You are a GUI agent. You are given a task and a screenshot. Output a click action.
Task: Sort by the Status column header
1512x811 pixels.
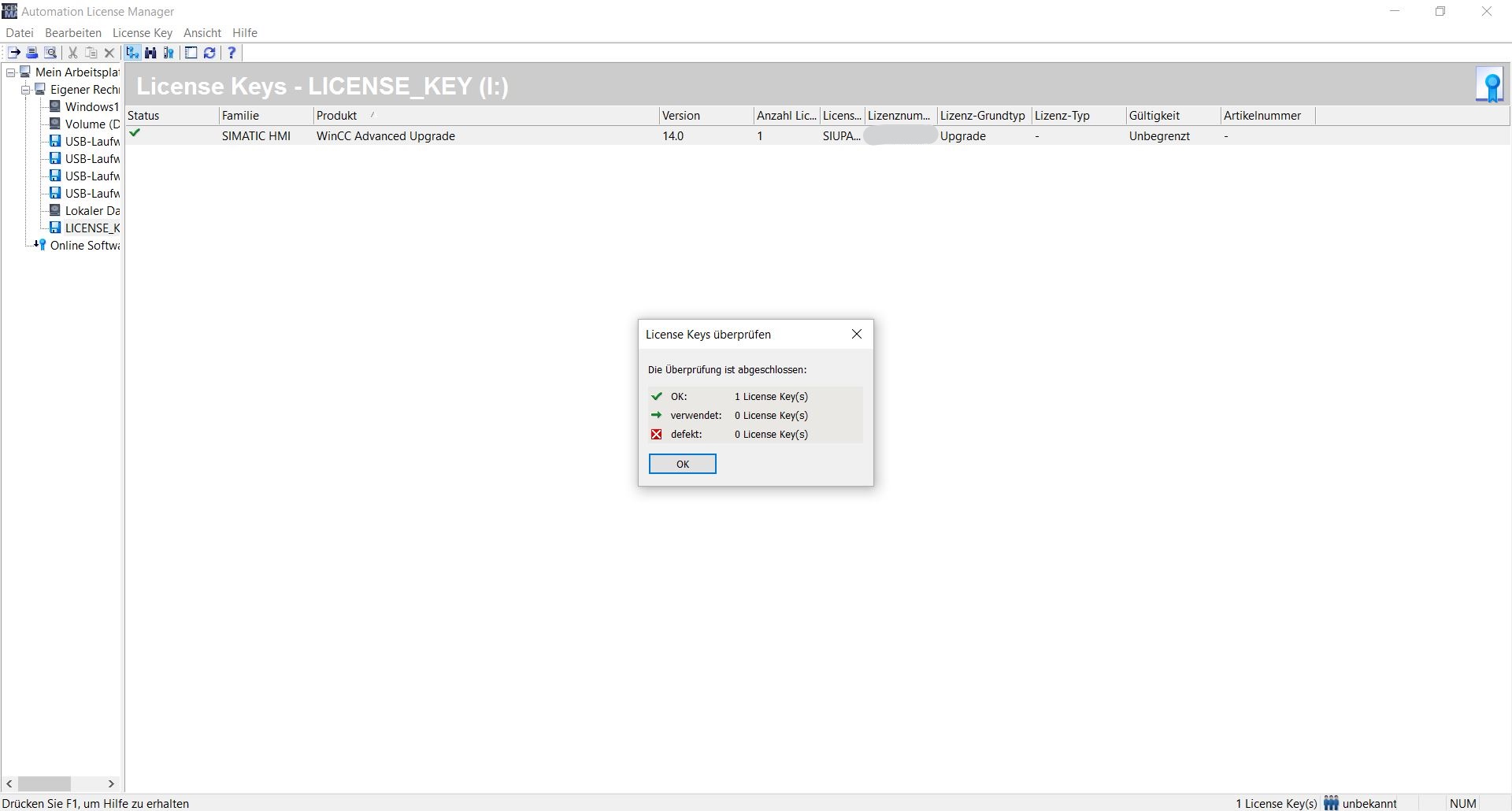[x=172, y=116]
